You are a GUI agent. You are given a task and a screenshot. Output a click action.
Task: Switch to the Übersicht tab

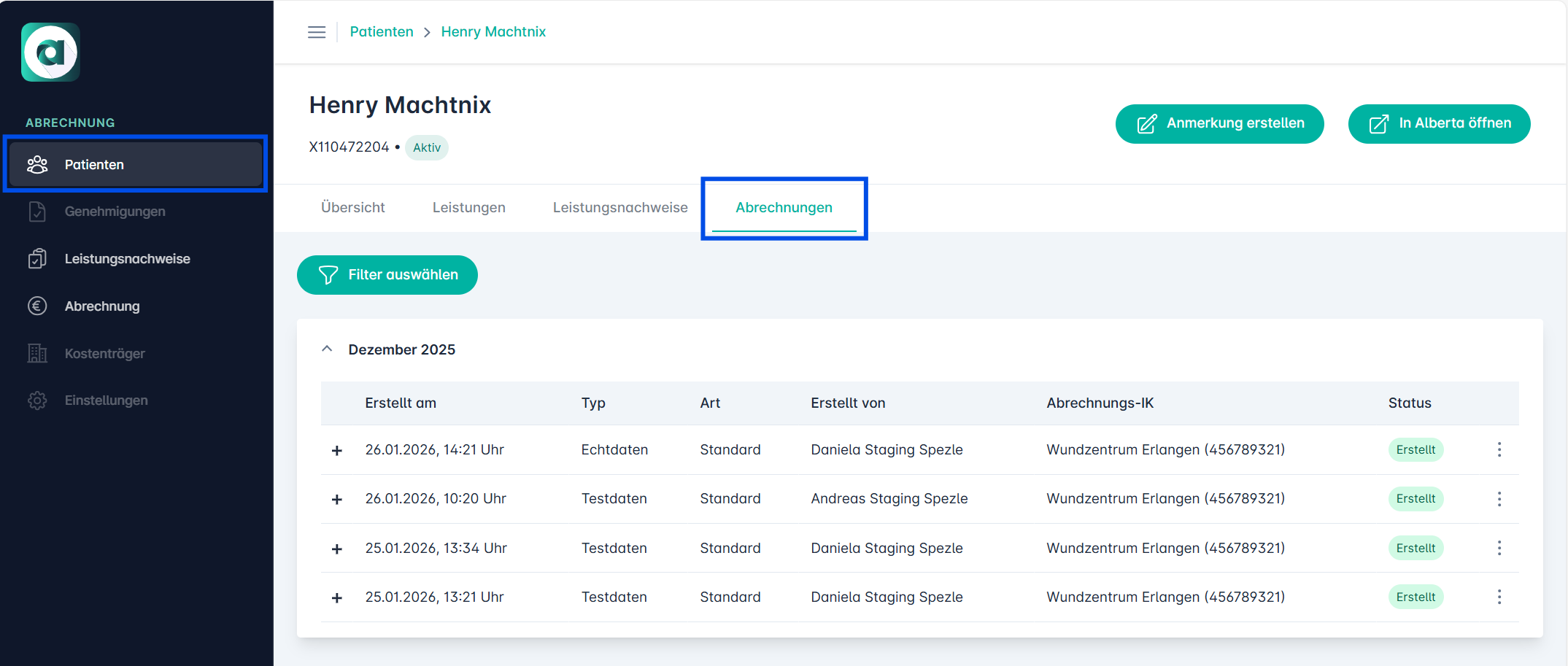[352, 208]
